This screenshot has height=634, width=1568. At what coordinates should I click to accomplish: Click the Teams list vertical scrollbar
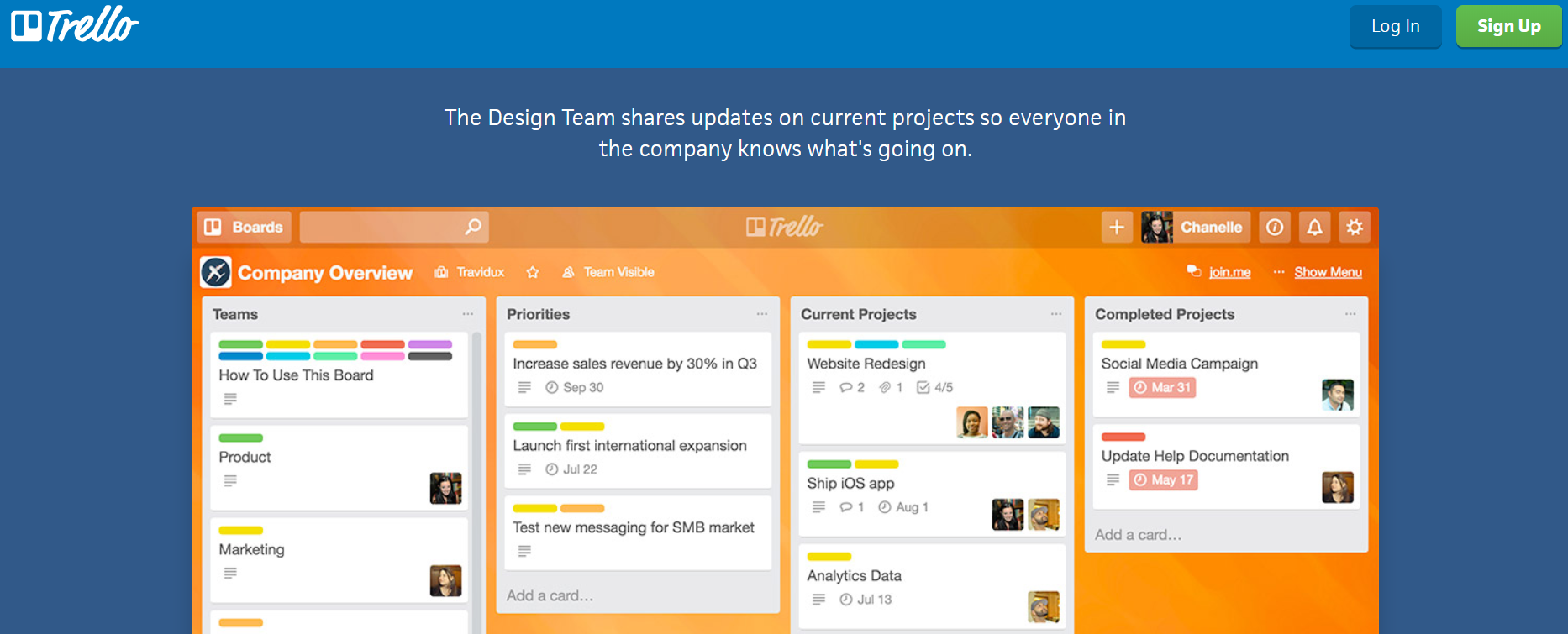(x=477, y=483)
